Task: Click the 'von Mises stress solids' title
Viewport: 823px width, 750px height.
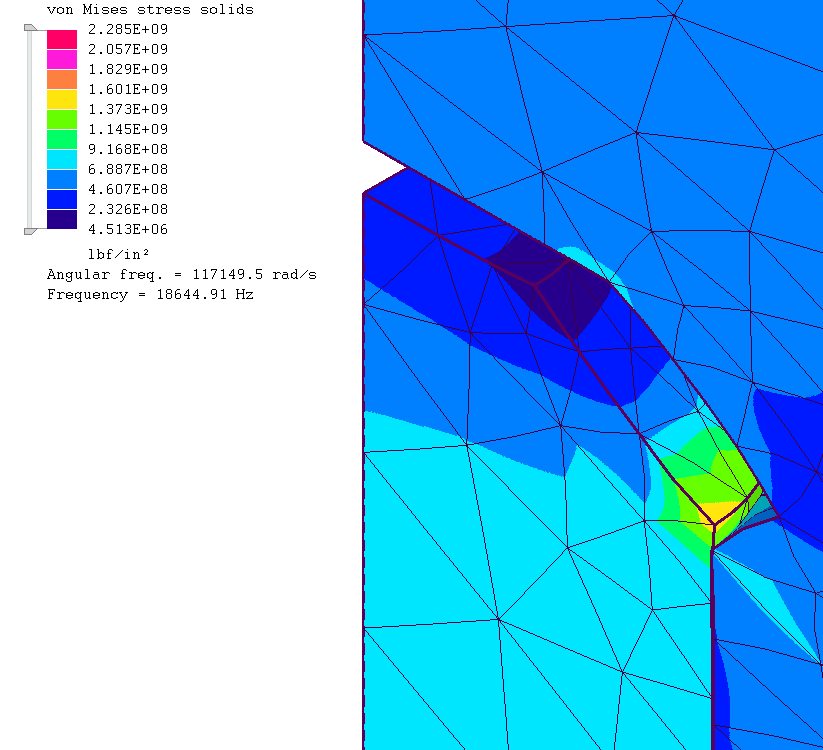Action: point(150,9)
